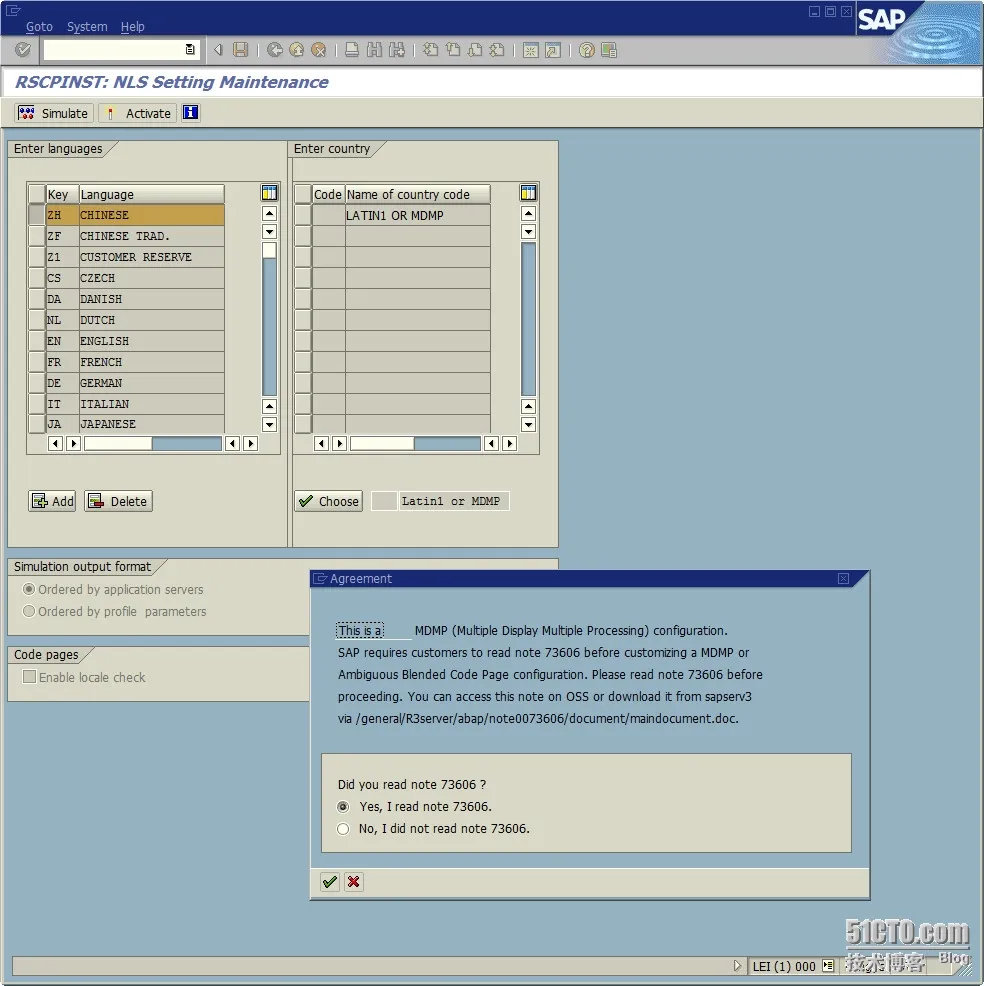Screen dimensions: 984x986
Task: Open table settings icon of country table
Action: 528,192
